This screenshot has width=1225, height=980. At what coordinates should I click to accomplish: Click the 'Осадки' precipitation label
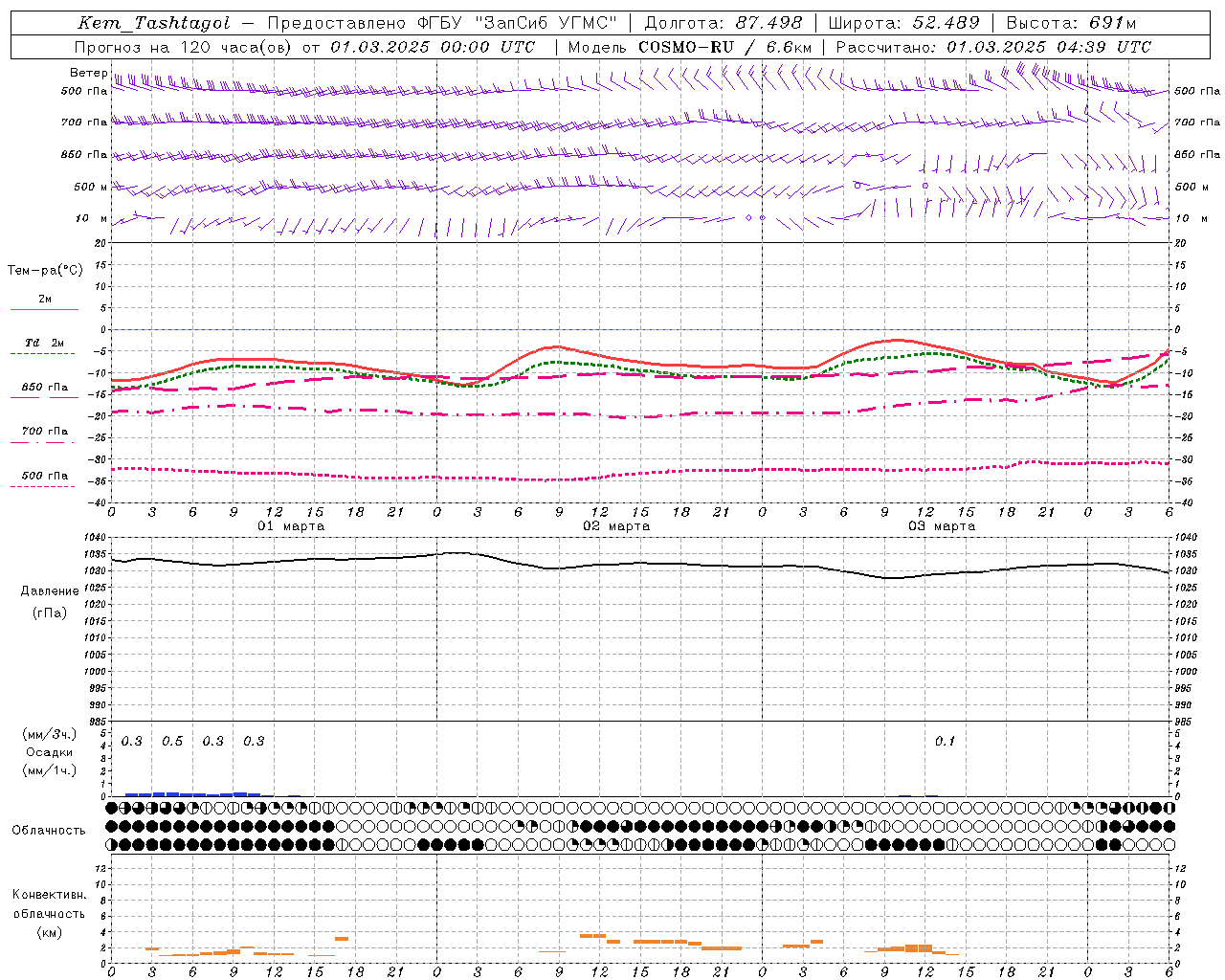click(x=49, y=752)
